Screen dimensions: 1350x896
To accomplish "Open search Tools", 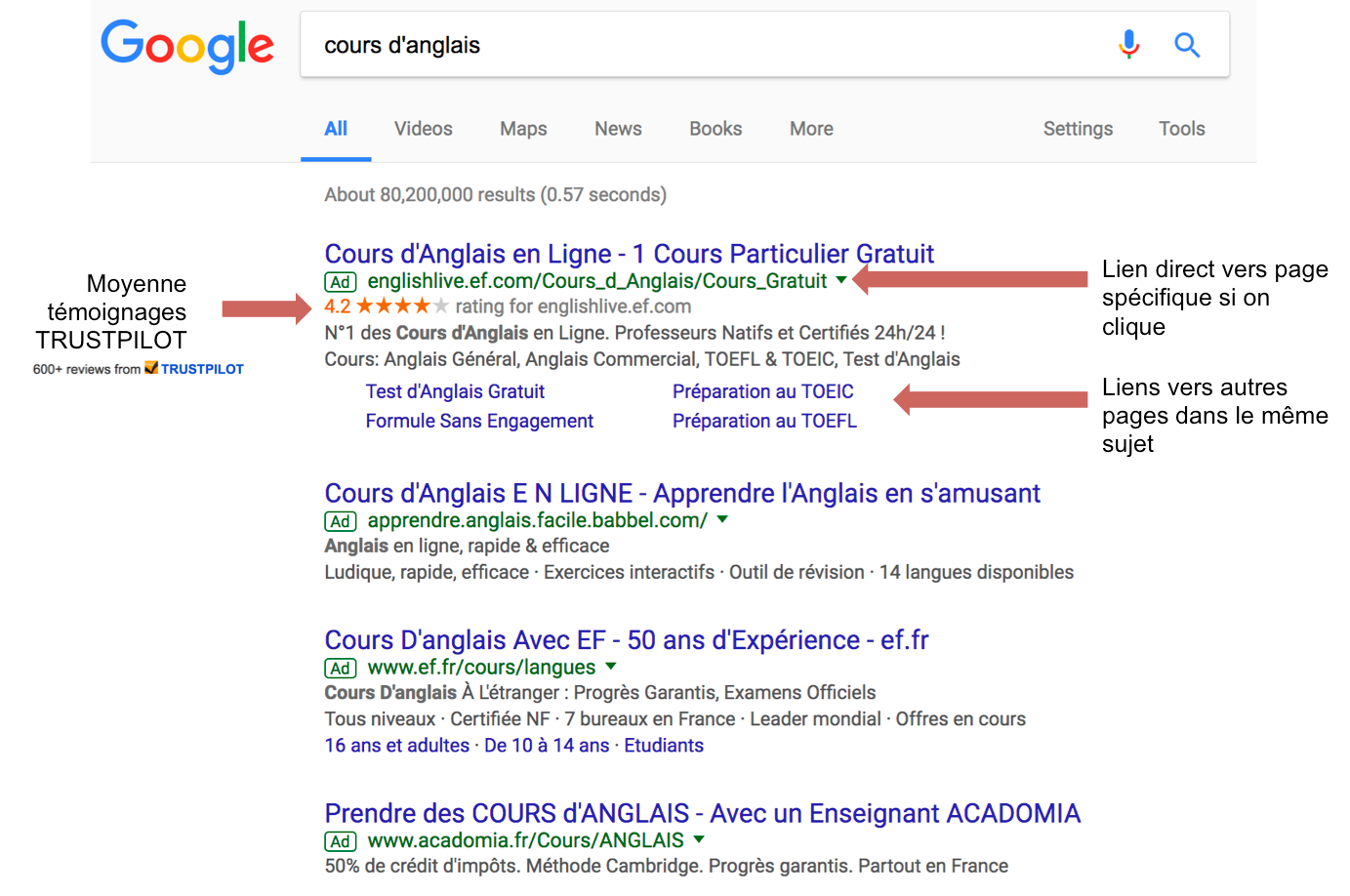I will click(x=1182, y=129).
